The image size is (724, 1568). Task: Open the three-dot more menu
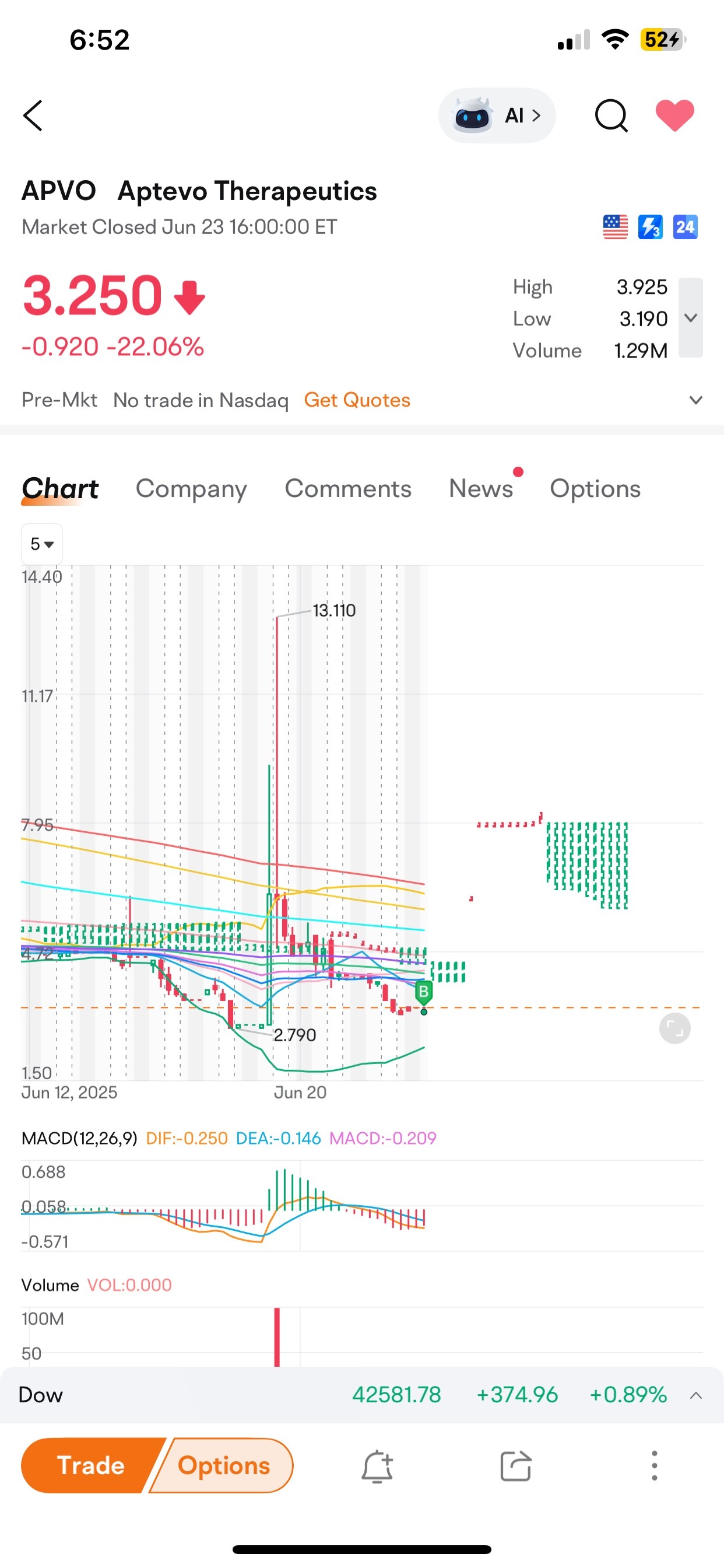pyautogui.click(x=654, y=1466)
